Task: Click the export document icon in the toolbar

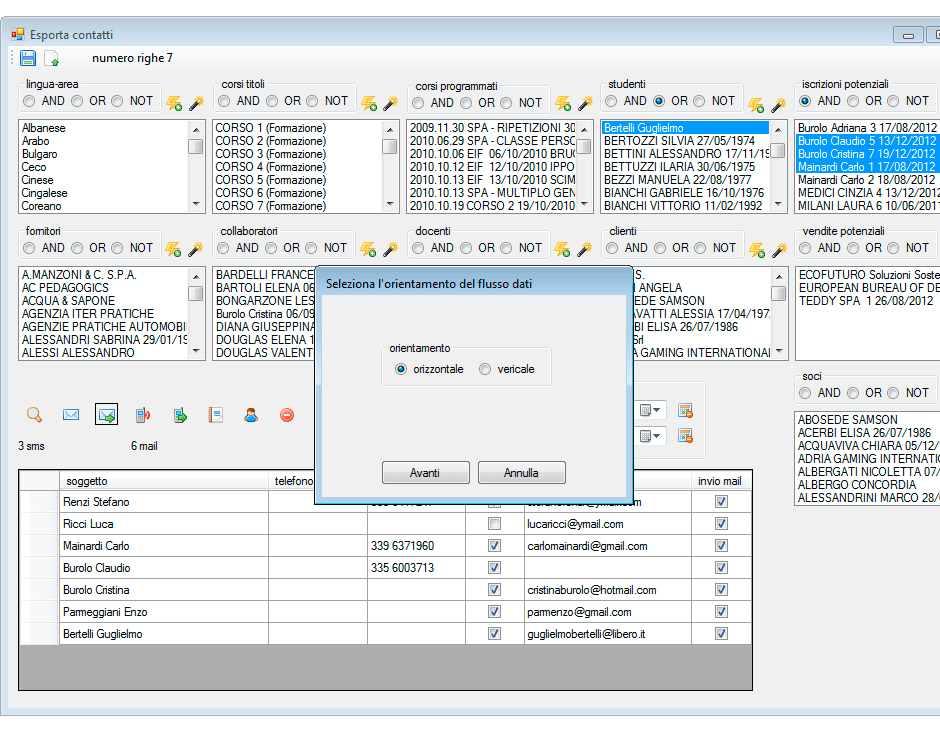Action: coord(52,58)
